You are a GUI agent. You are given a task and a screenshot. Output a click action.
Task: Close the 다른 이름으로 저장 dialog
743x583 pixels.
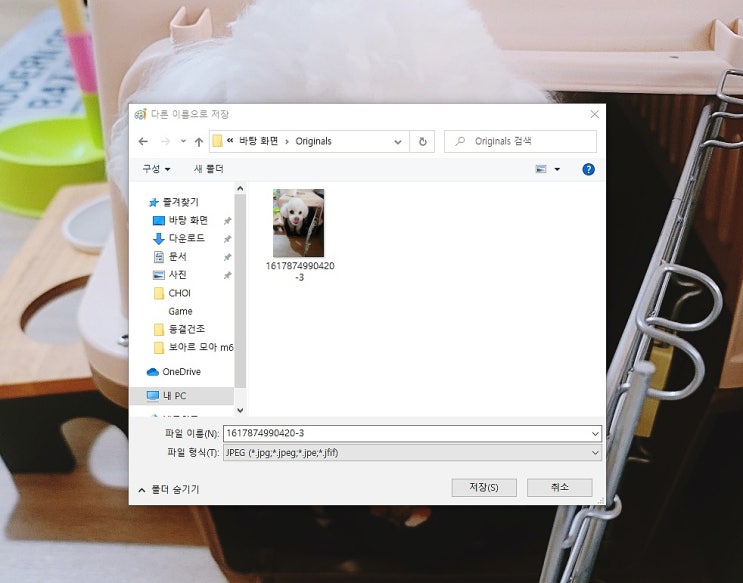point(595,114)
